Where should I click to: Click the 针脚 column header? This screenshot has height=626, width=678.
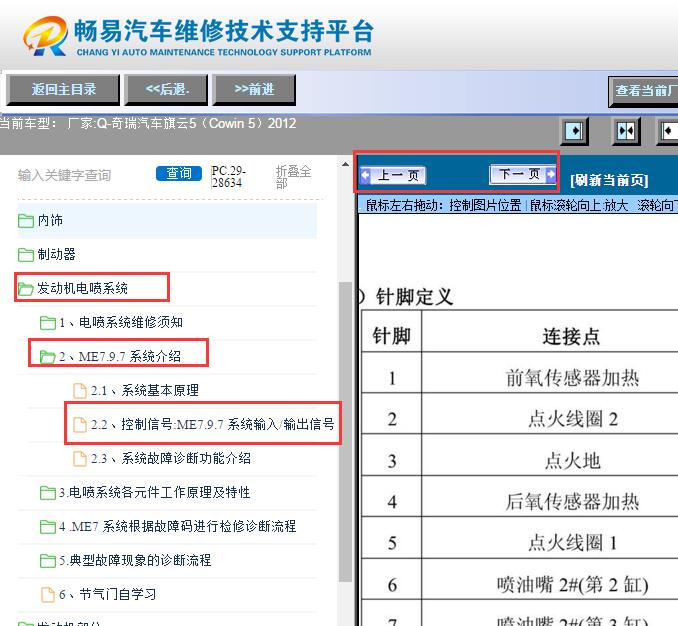click(391, 335)
